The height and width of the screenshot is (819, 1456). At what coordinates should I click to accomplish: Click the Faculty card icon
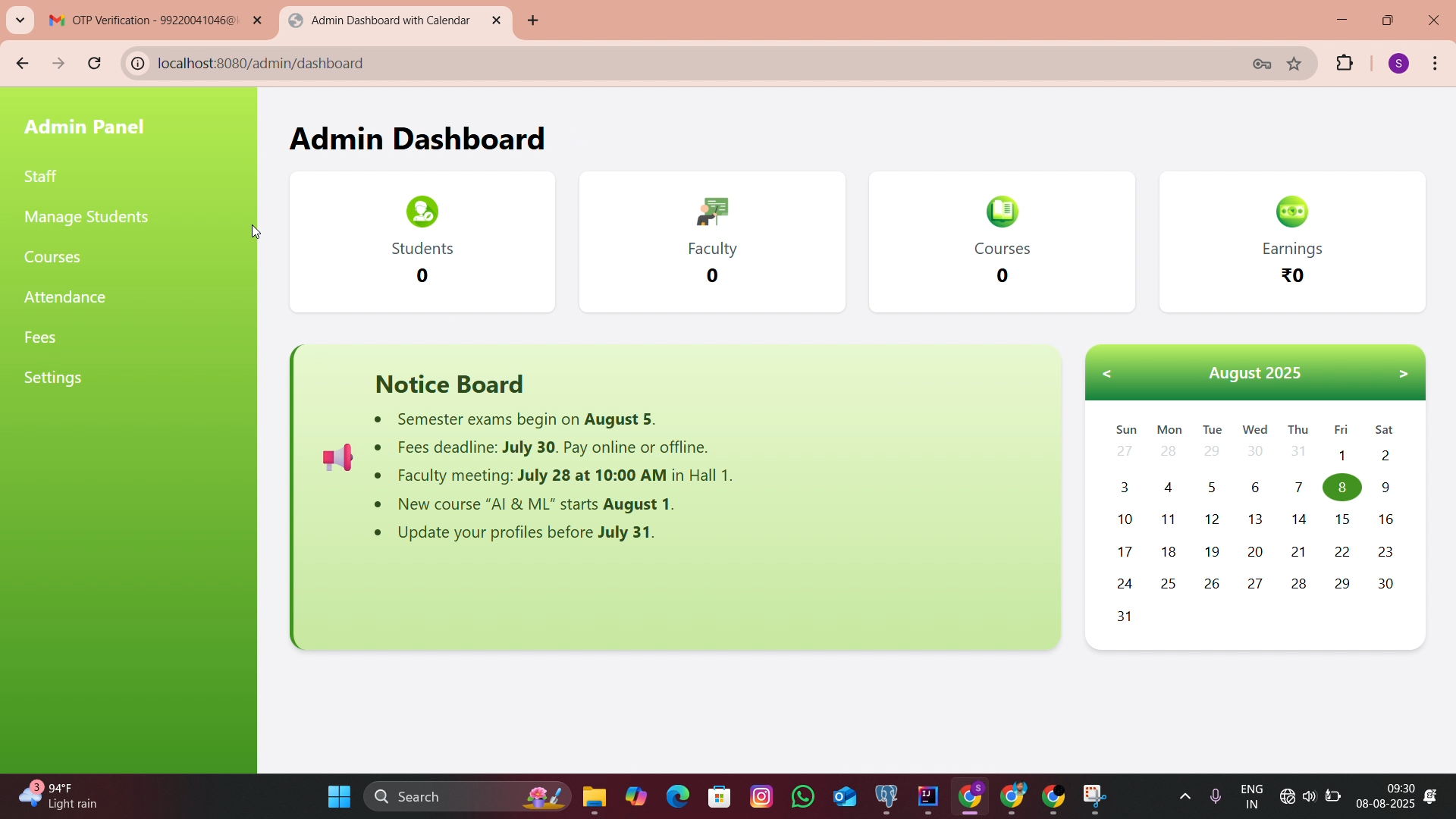(x=712, y=212)
